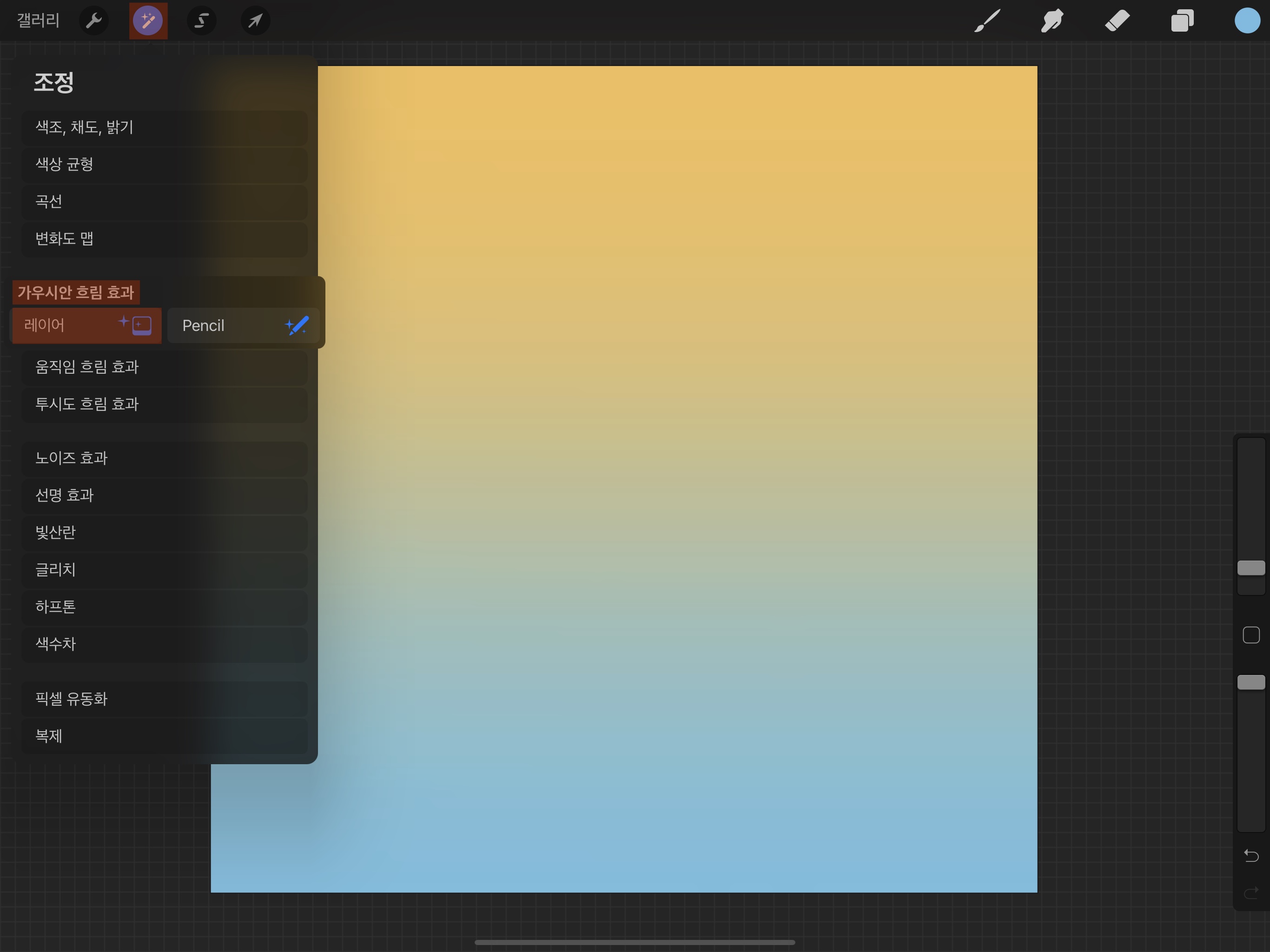Select 투시도 흐림 효과 perspective blur
The image size is (1270, 952).
164,405
